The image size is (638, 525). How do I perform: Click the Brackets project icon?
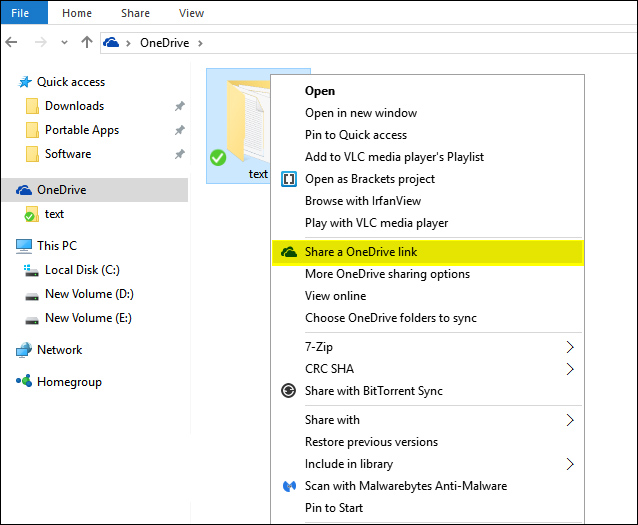click(288, 179)
